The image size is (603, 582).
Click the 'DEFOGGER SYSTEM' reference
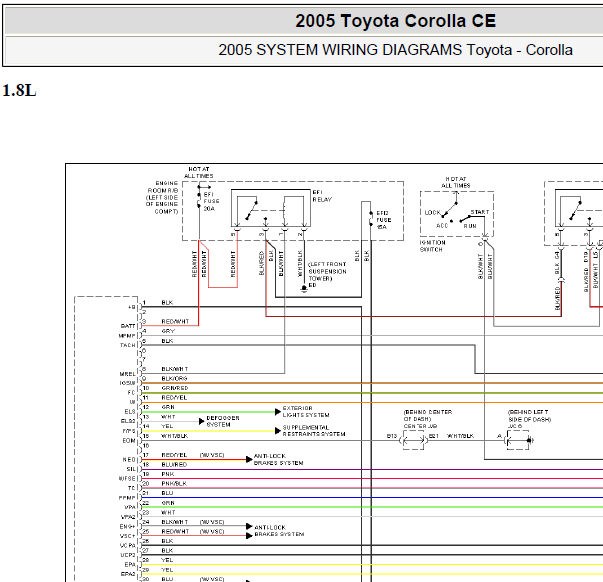(x=223, y=421)
